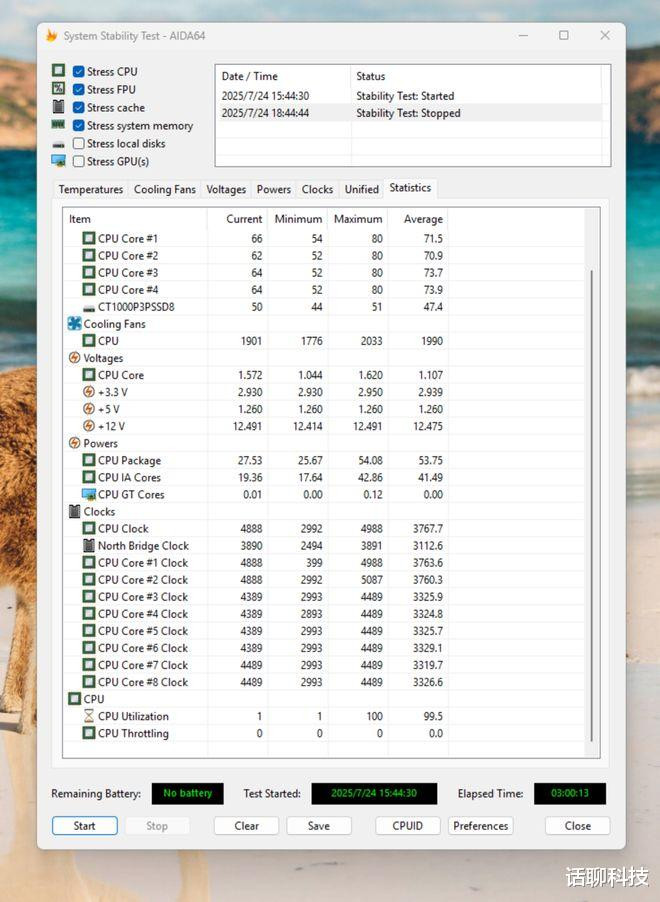Click the CPU Throttling chip icon
The height and width of the screenshot is (902, 660).
coord(89,733)
